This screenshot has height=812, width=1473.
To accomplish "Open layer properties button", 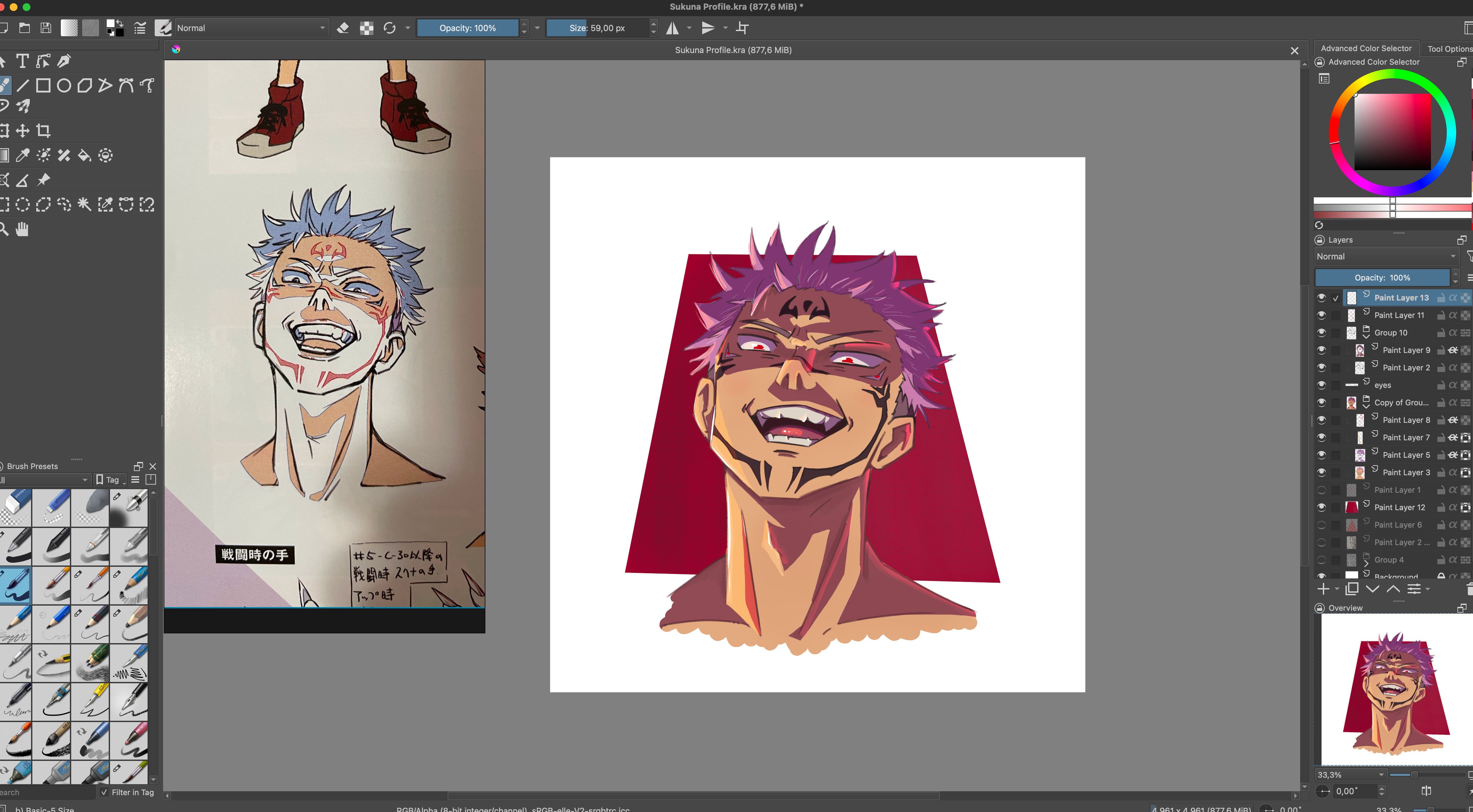I will point(1414,589).
